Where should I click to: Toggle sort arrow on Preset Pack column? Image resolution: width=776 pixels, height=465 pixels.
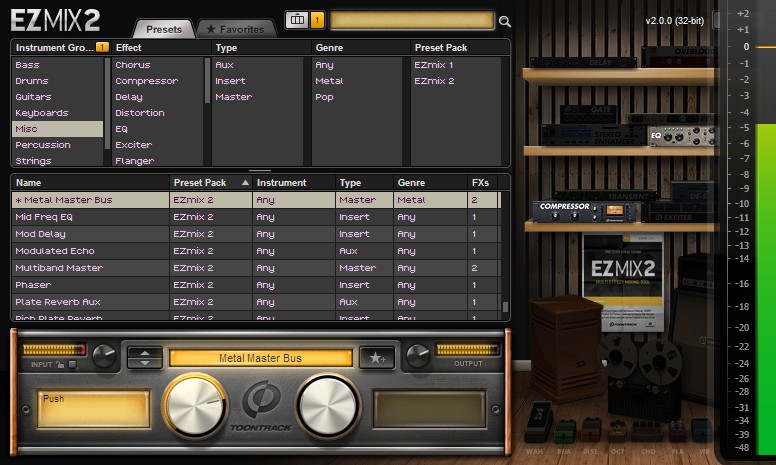tap(245, 183)
